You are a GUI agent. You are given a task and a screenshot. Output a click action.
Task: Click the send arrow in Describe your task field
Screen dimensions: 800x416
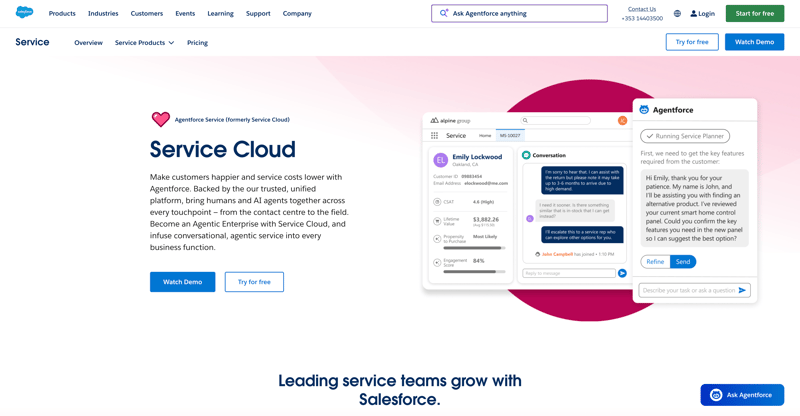[x=742, y=290]
